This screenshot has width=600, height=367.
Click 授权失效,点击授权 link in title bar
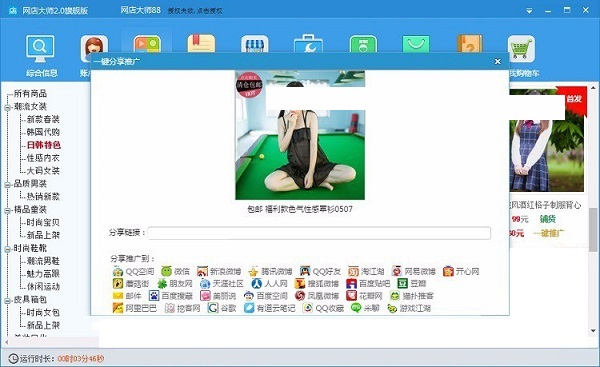pos(195,11)
